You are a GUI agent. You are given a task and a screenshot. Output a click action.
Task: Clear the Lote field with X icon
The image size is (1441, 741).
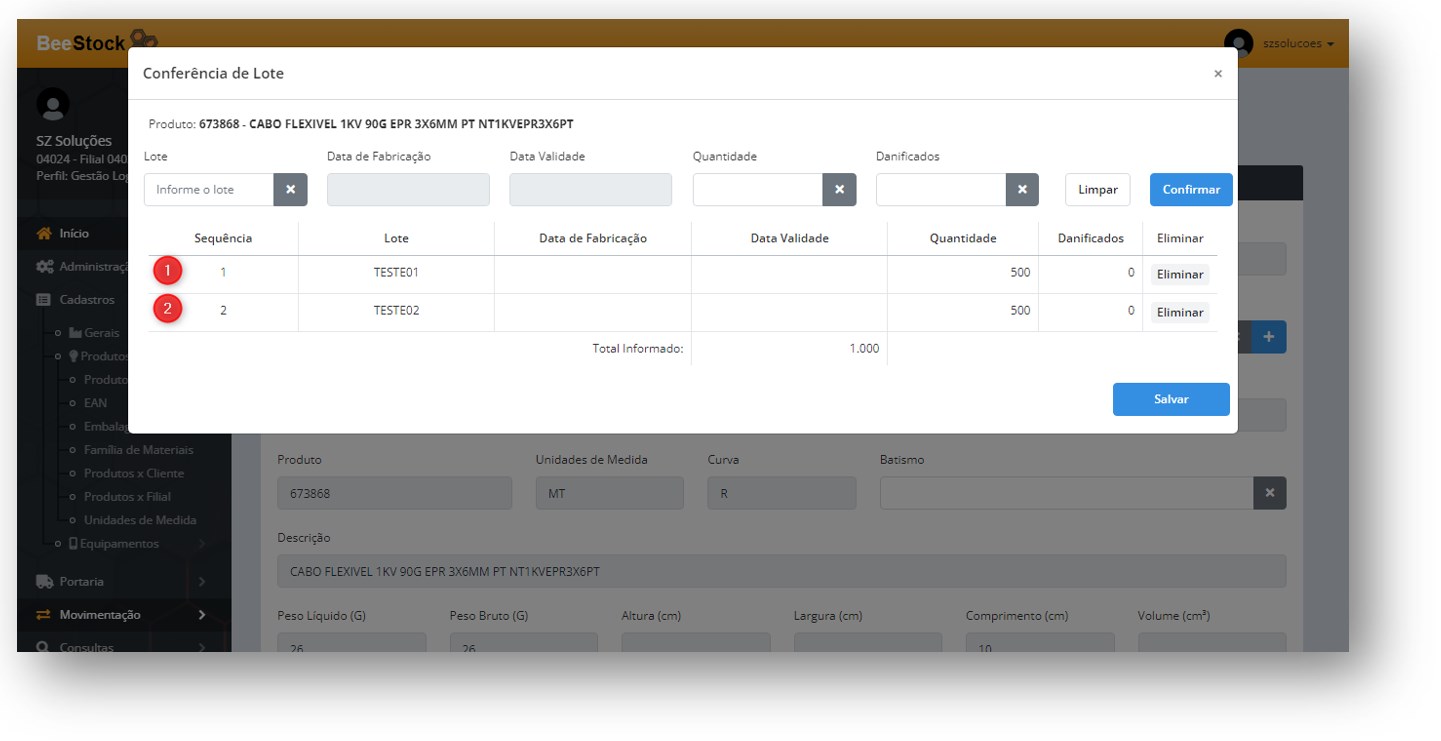click(x=290, y=190)
